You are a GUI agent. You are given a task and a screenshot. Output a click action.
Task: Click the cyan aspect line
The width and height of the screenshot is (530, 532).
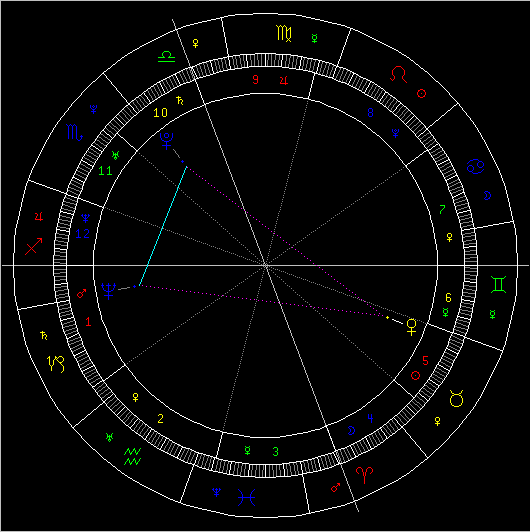pos(163,226)
